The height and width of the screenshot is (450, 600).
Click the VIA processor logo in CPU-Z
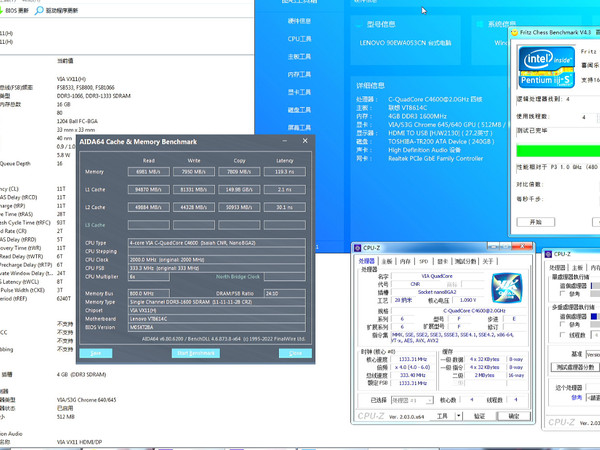pos(507,288)
